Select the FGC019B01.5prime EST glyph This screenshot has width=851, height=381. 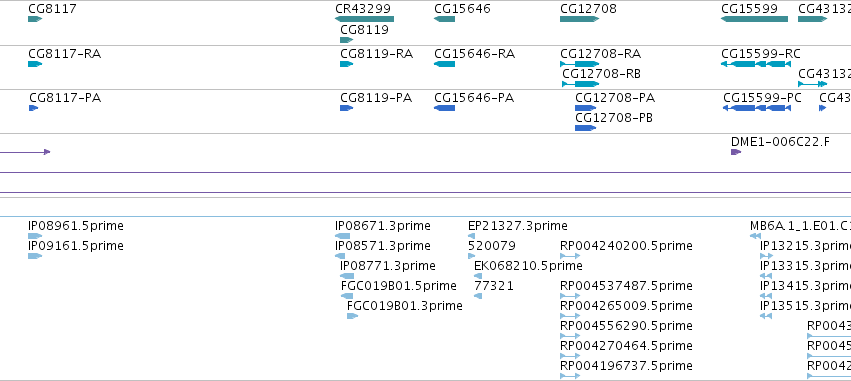tap(347, 296)
